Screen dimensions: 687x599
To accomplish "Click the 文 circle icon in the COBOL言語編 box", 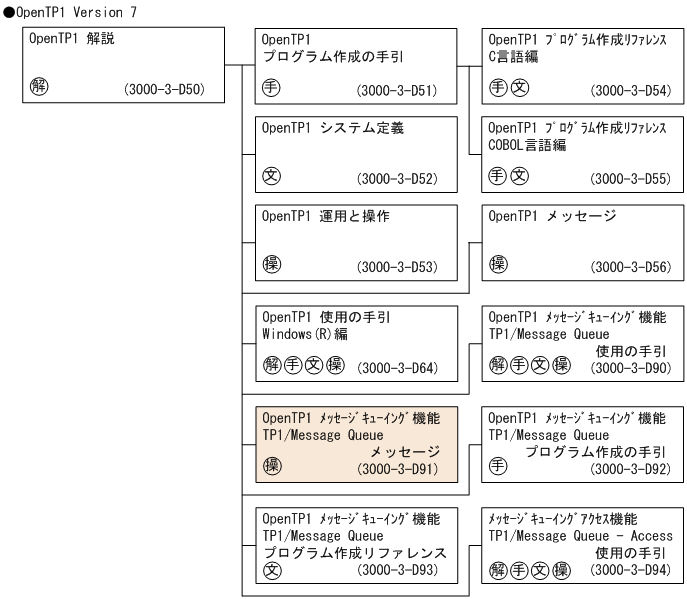I will tap(519, 176).
